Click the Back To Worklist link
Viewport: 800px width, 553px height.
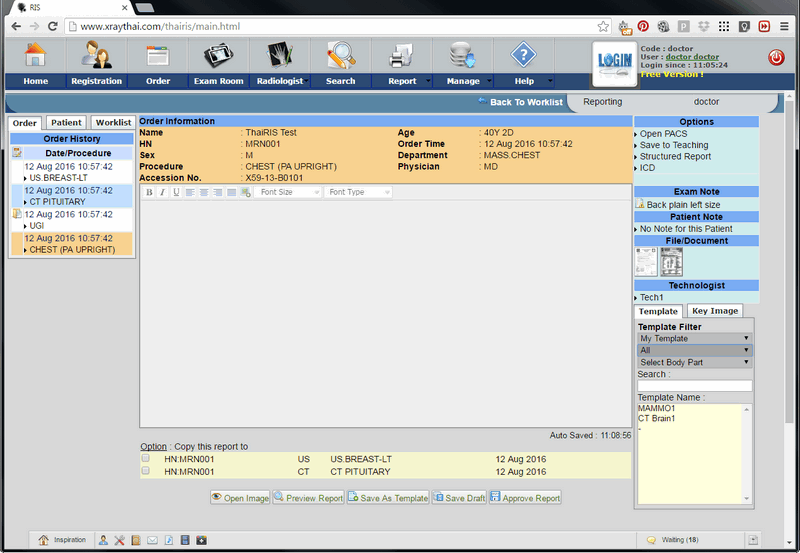point(520,102)
